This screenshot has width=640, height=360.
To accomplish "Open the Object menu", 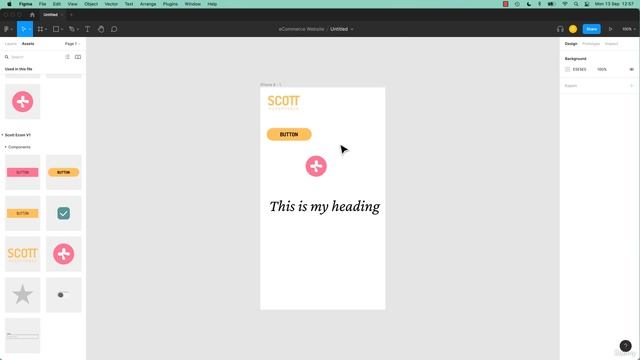I will [x=91, y=4].
